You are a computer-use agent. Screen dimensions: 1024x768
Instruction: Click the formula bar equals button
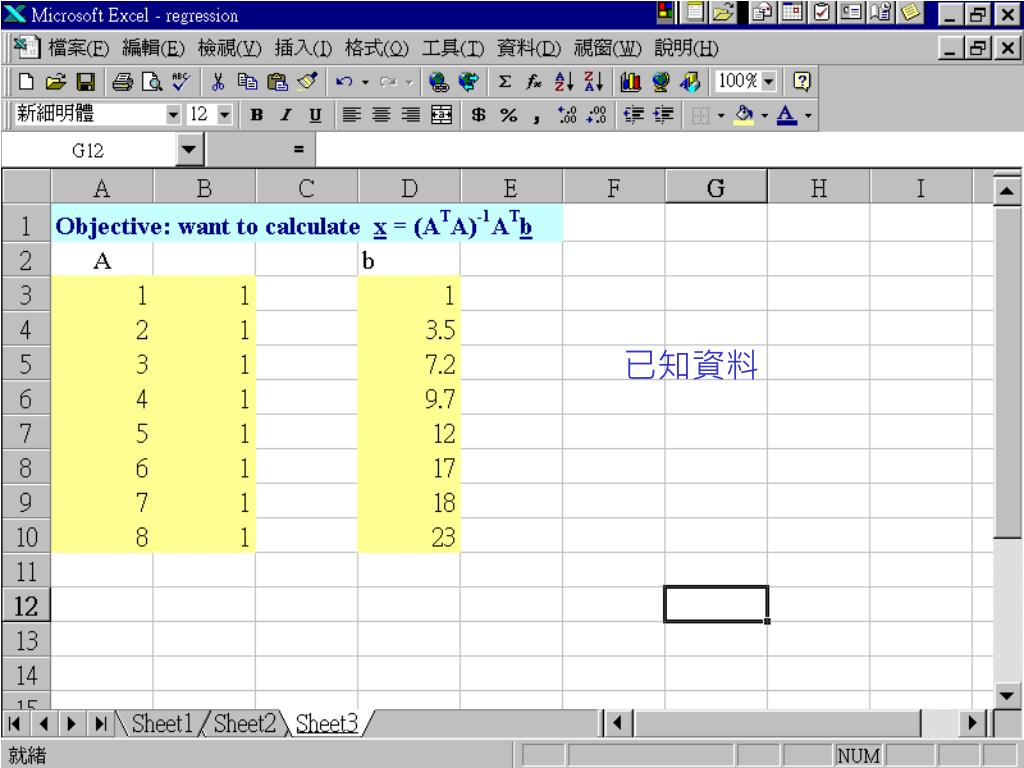point(298,150)
